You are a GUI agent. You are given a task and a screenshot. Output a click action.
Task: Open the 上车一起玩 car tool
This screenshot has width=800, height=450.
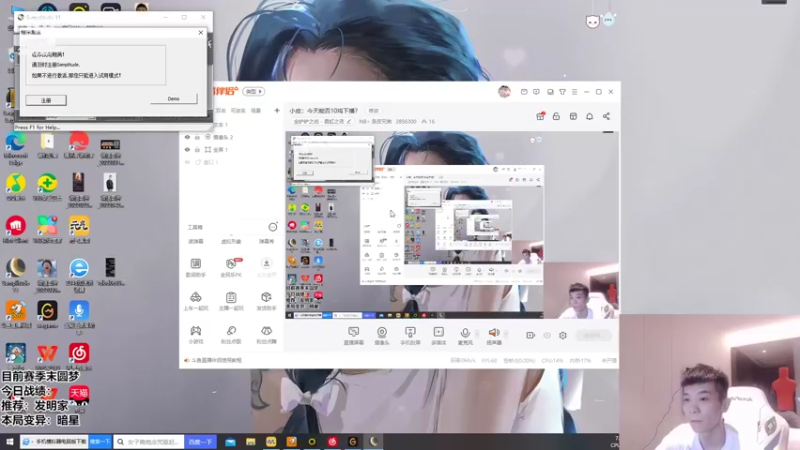click(x=195, y=301)
